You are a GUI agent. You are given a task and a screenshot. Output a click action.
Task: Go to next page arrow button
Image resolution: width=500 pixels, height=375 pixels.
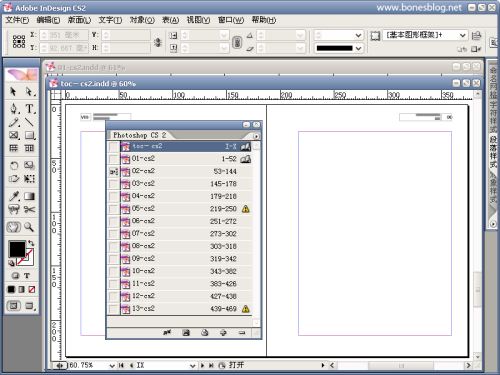point(202,366)
